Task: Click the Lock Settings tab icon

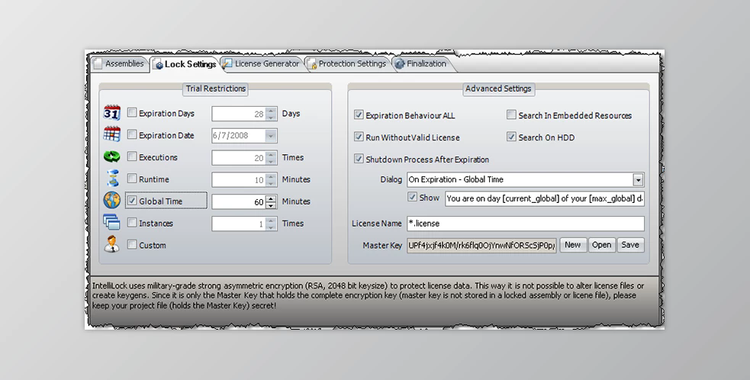Action: (x=159, y=65)
